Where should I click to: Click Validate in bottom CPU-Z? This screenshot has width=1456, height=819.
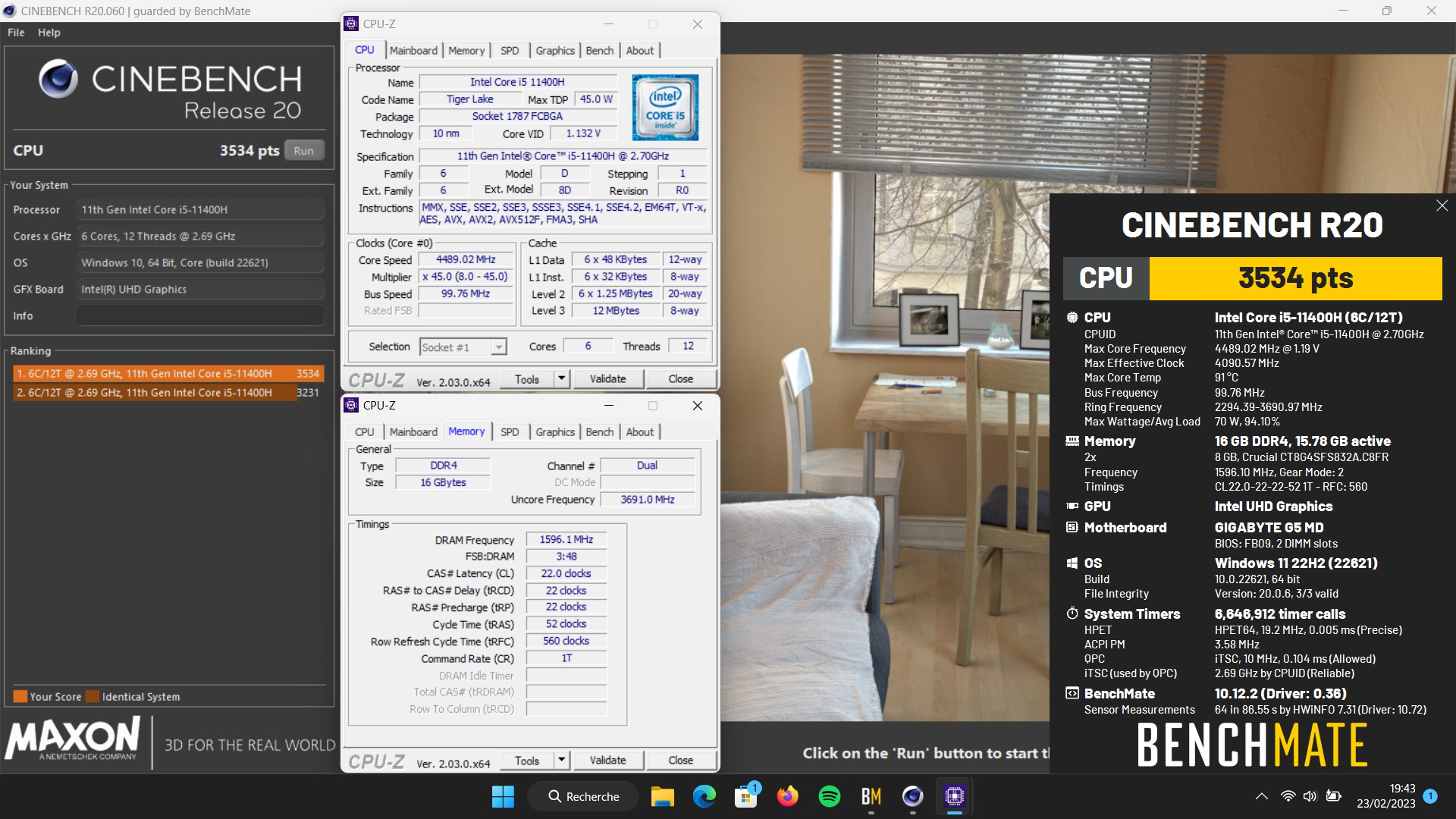pyautogui.click(x=607, y=761)
